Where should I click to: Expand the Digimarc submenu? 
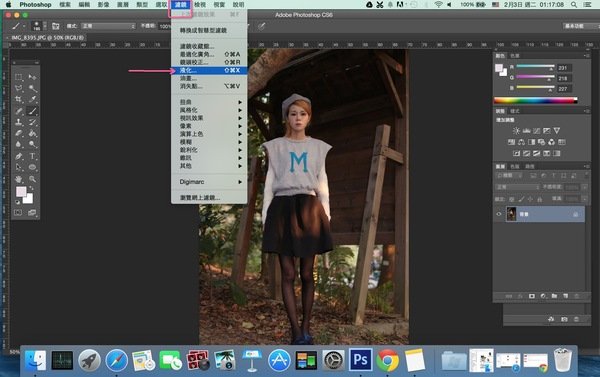[209, 182]
